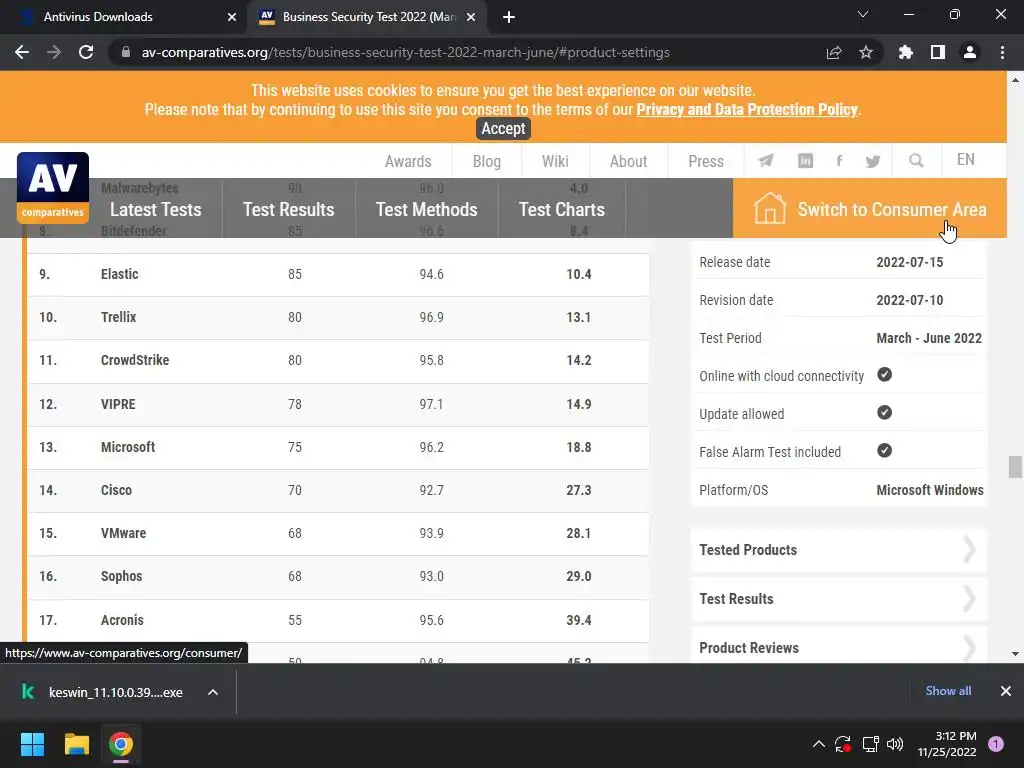Click the Kaspersky download file icon
Image resolution: width=1024 pixels, height=768 pixels.
click(x=28, y=692)
